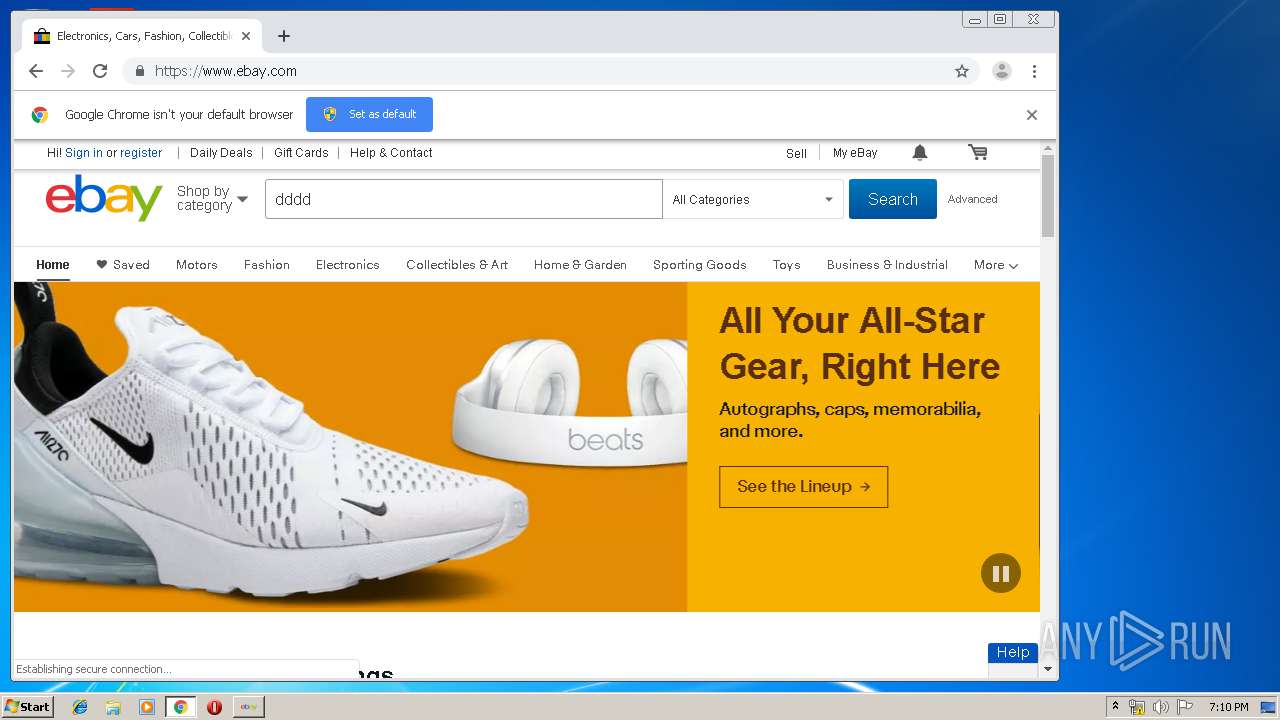
Task: Open Action Center flag icon
Action: pos(1185,707)
